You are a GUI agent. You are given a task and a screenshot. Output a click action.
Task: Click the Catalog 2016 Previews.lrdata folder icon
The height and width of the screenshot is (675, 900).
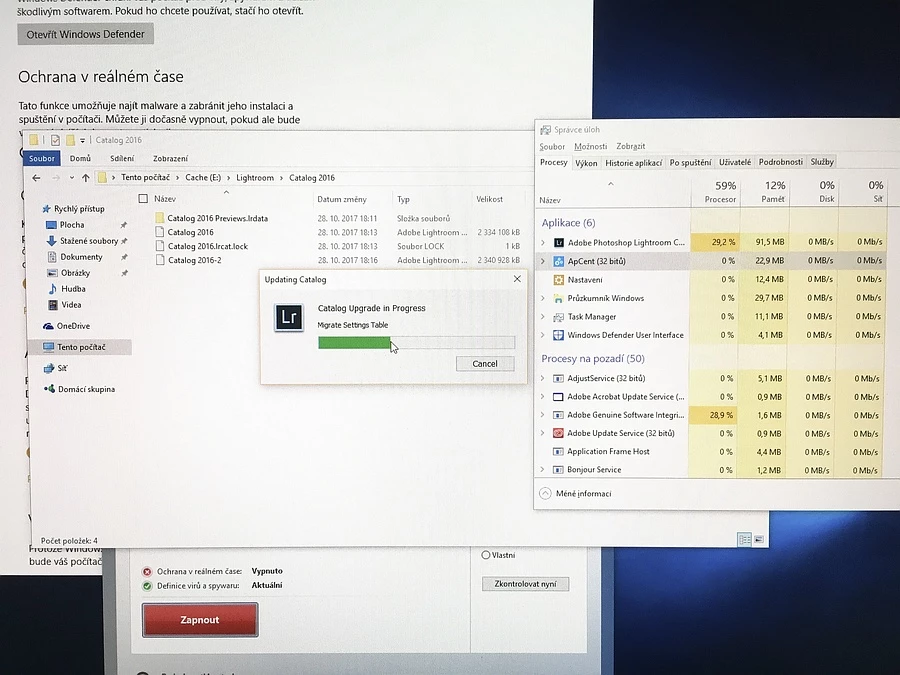160,218
